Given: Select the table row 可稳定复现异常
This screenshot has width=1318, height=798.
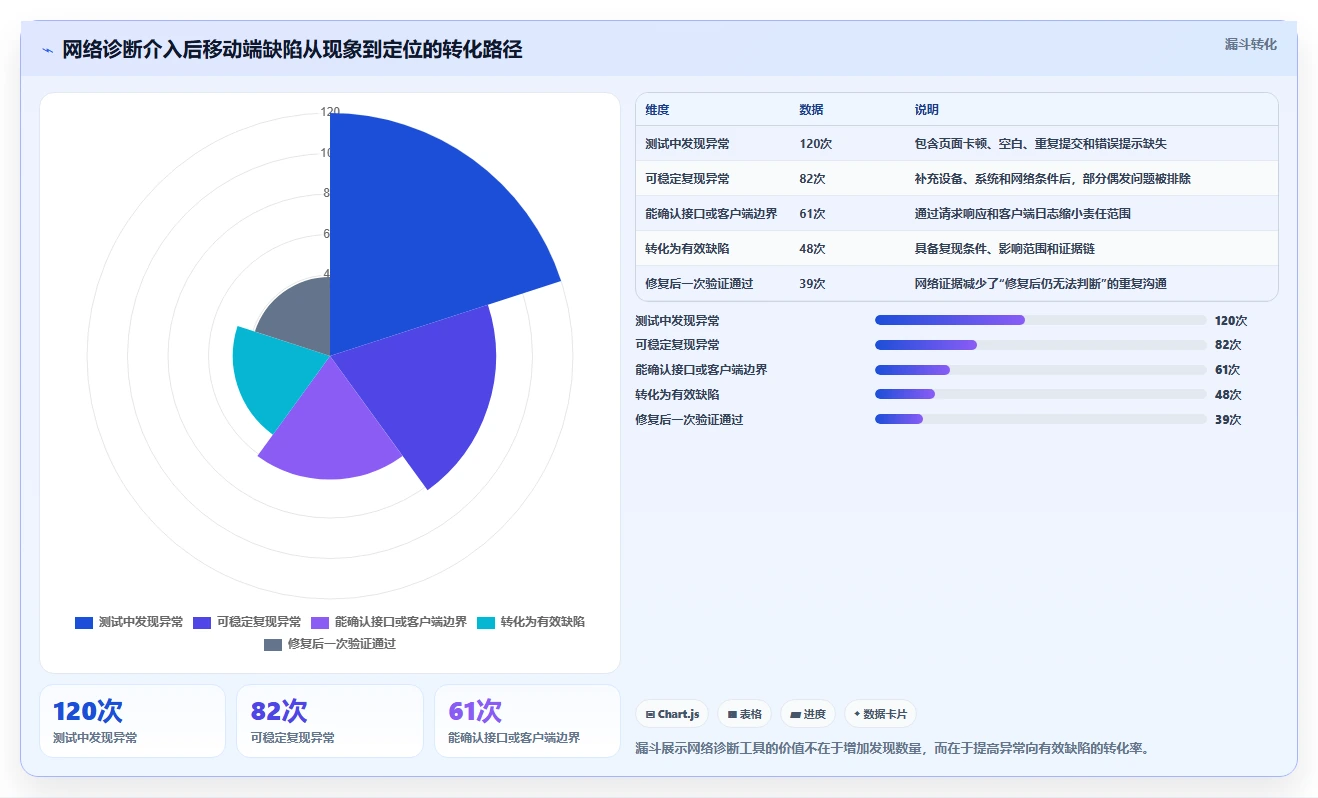Looking at the screenshot, I should pyautogui.click(x=957, y=179).
